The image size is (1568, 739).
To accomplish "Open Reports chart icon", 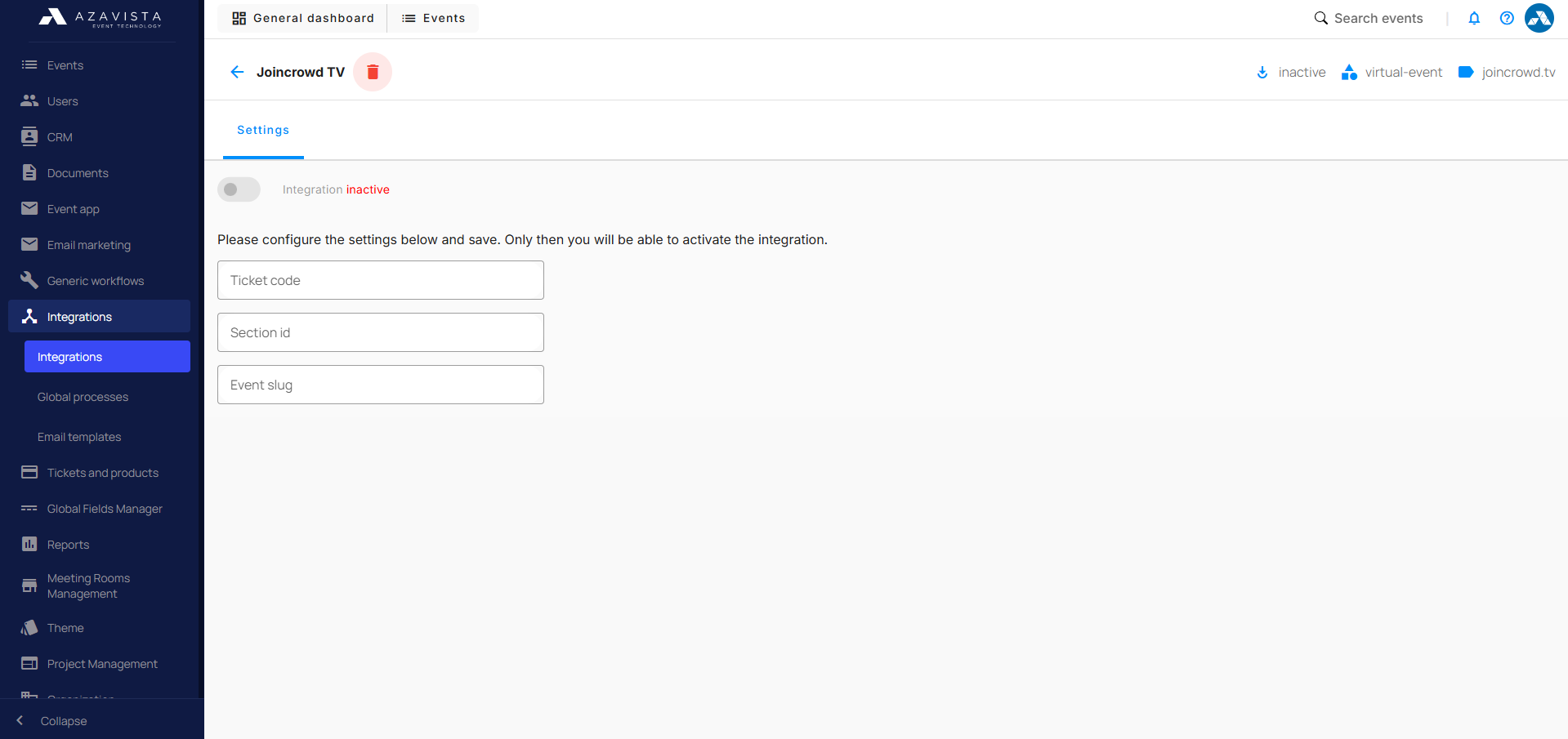I will click(x=29, y=544).
